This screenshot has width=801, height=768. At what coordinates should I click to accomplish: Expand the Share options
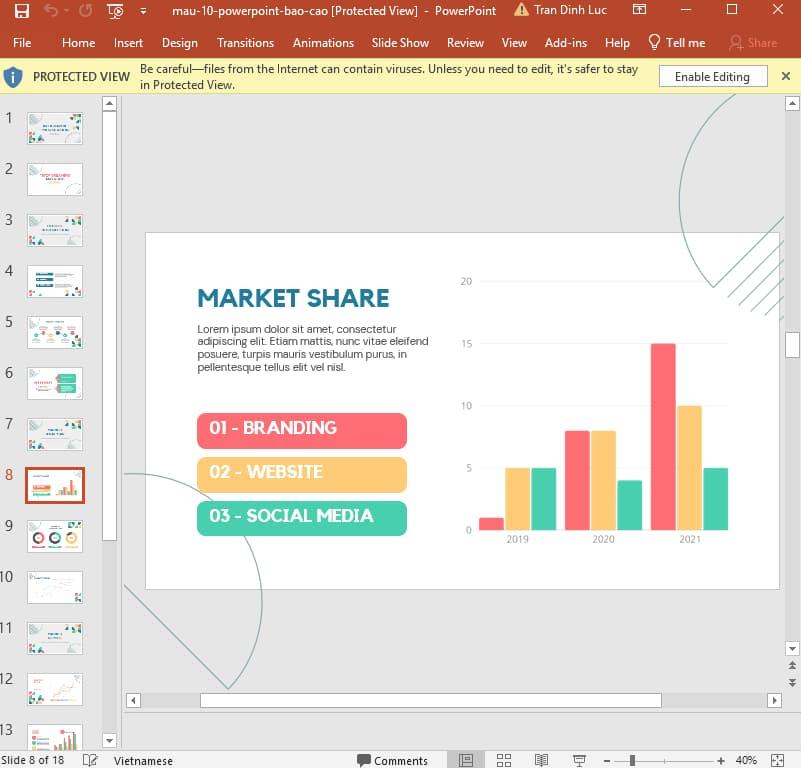click(755, 43)
